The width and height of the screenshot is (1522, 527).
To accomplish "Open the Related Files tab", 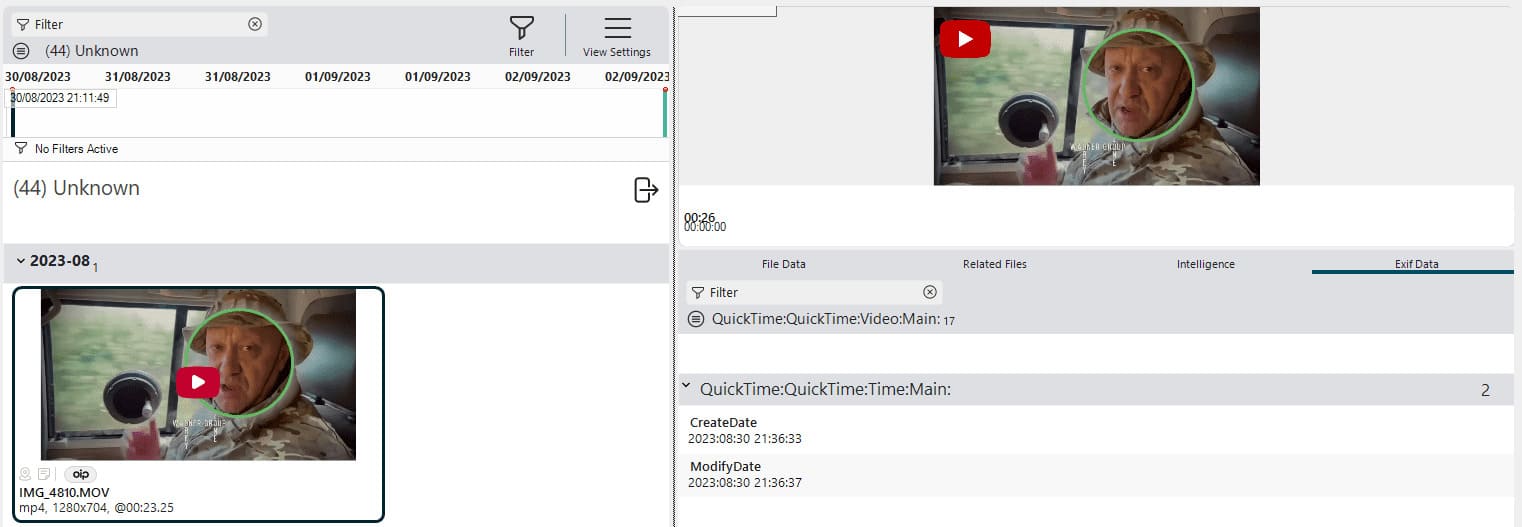I will tap(994, 264).
